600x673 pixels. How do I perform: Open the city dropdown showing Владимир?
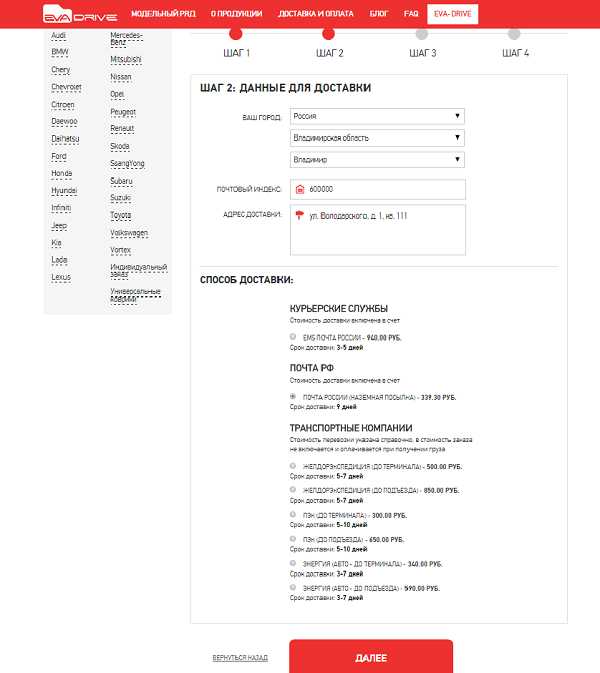pos(377,160)
